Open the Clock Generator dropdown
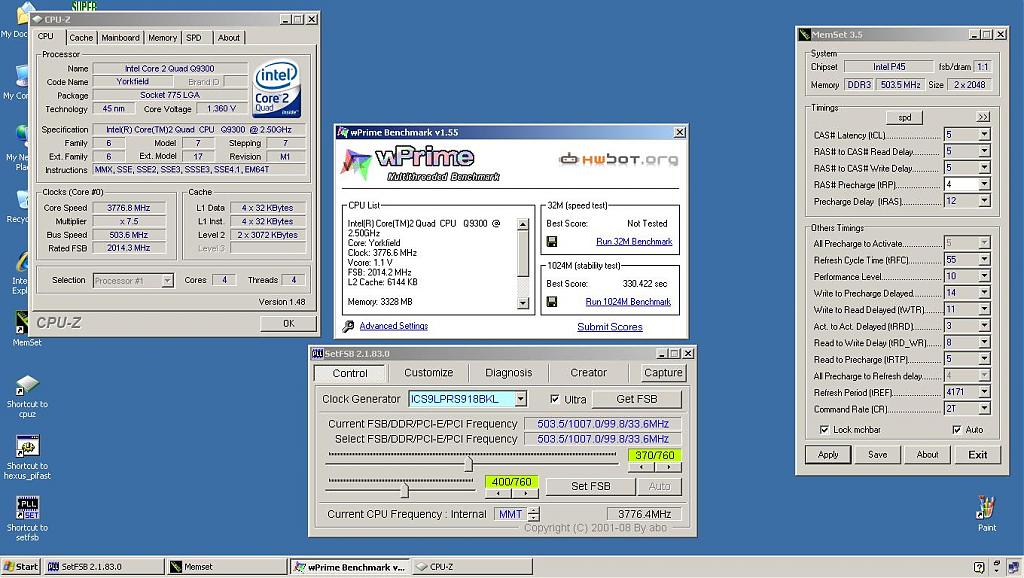 (x=520, y=399)
